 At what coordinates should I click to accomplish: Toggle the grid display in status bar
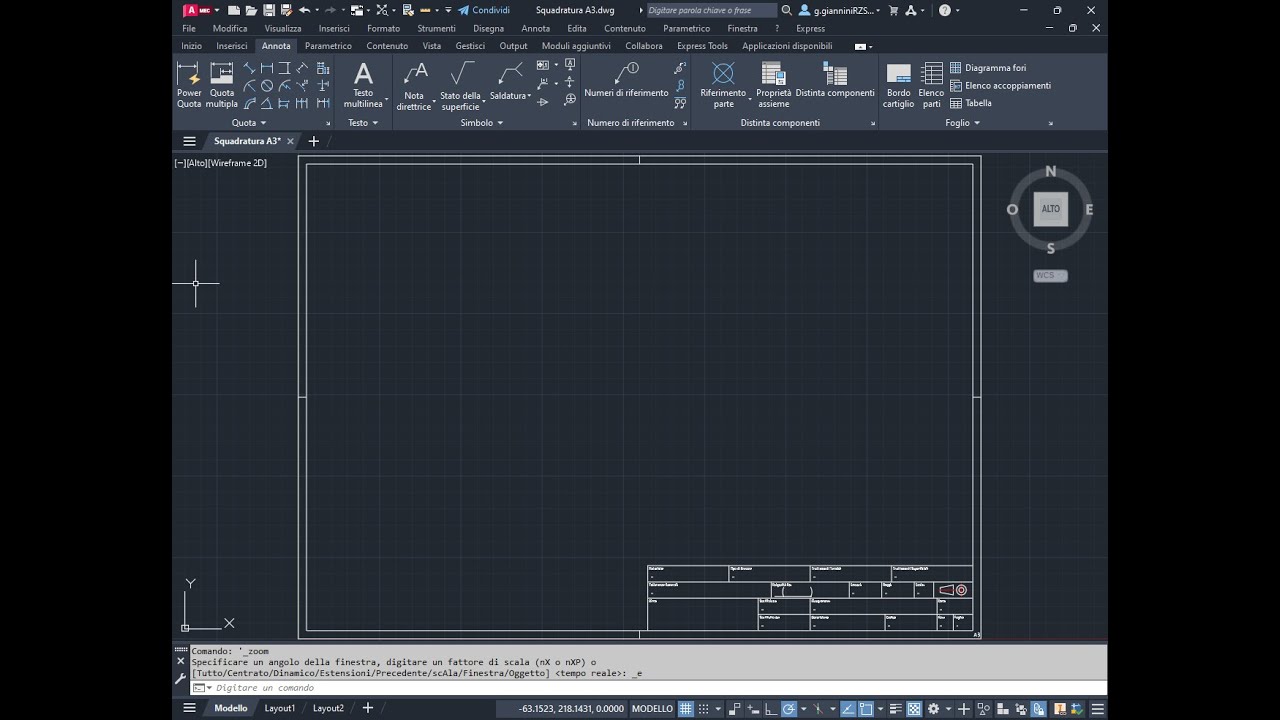coord(686,708)
